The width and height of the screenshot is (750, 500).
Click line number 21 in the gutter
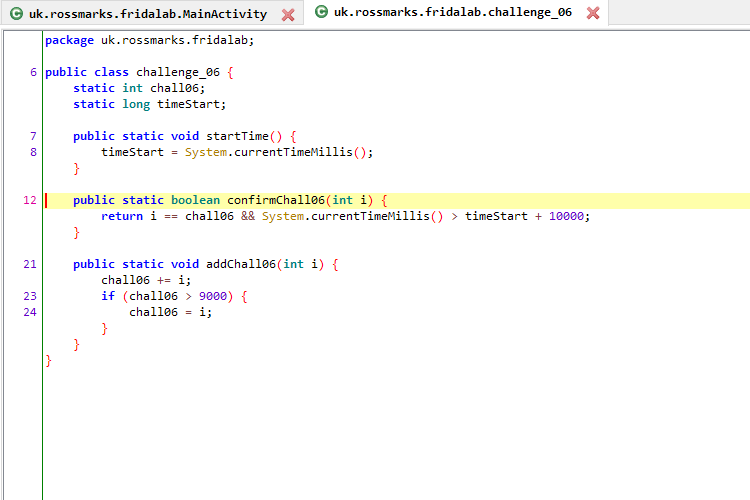(x=30, y=264)
